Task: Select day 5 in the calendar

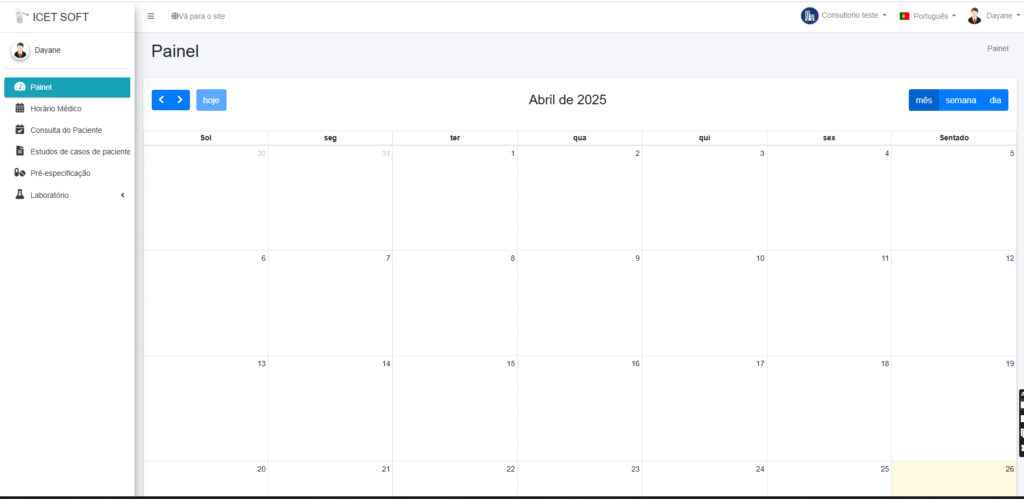Action: pyautogui.click(x=954, y=198)
